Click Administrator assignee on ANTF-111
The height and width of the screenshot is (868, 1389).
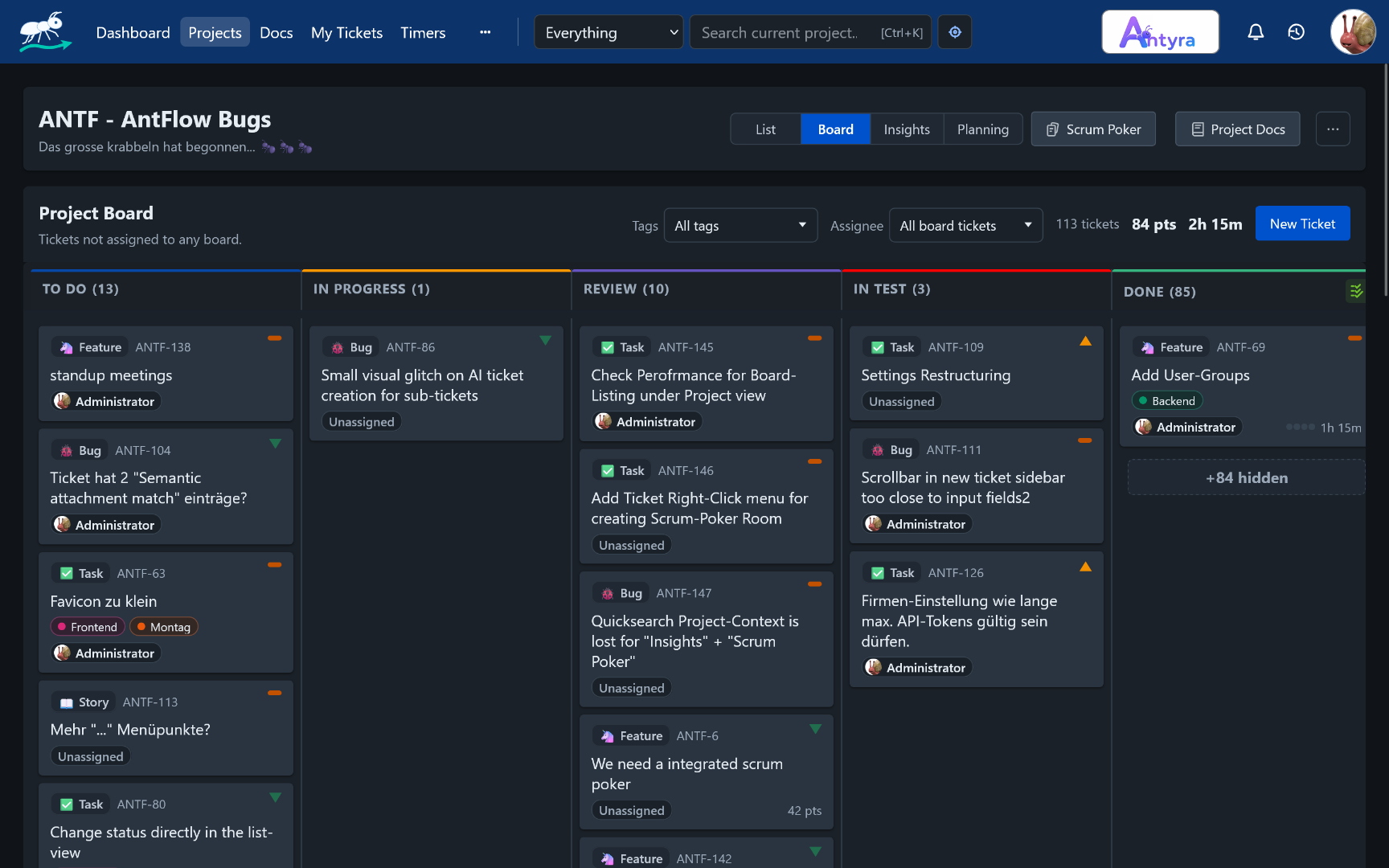click(918, 524)
